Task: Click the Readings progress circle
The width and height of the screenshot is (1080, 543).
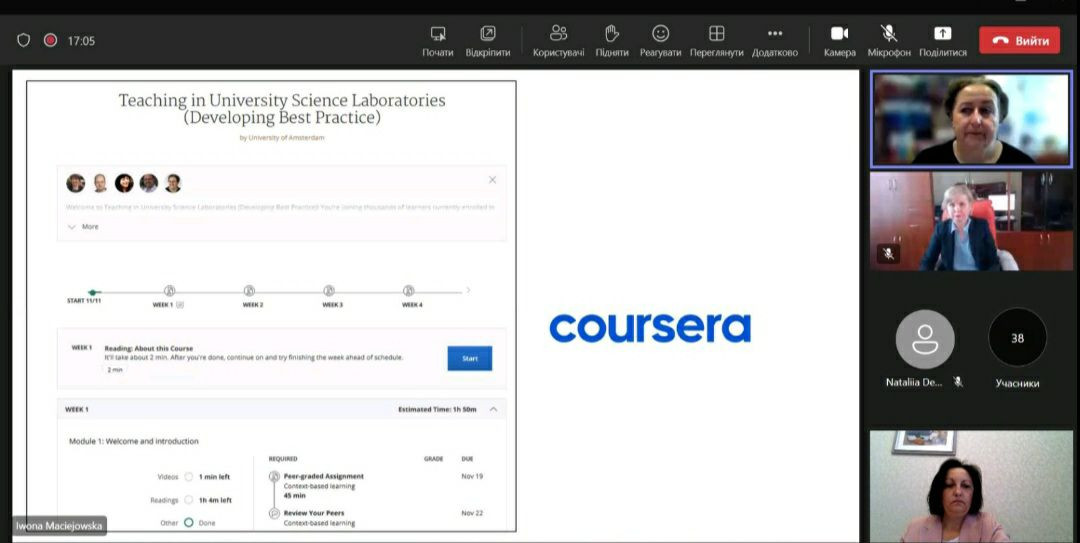Action: click(x=189, y=500)
